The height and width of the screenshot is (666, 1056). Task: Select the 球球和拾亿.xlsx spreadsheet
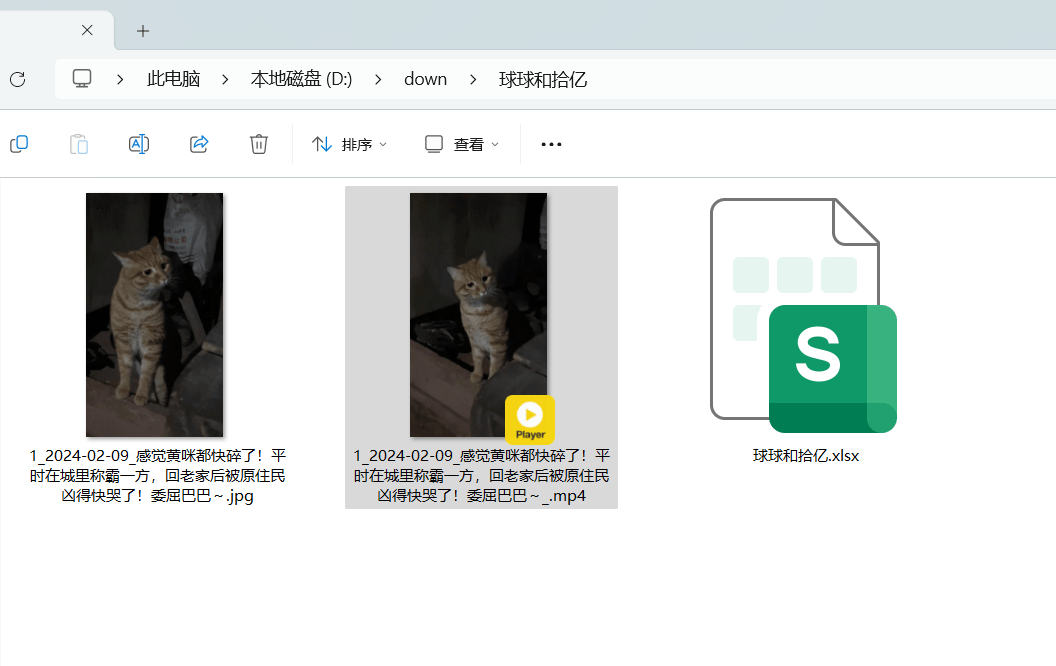click(804, 315)
